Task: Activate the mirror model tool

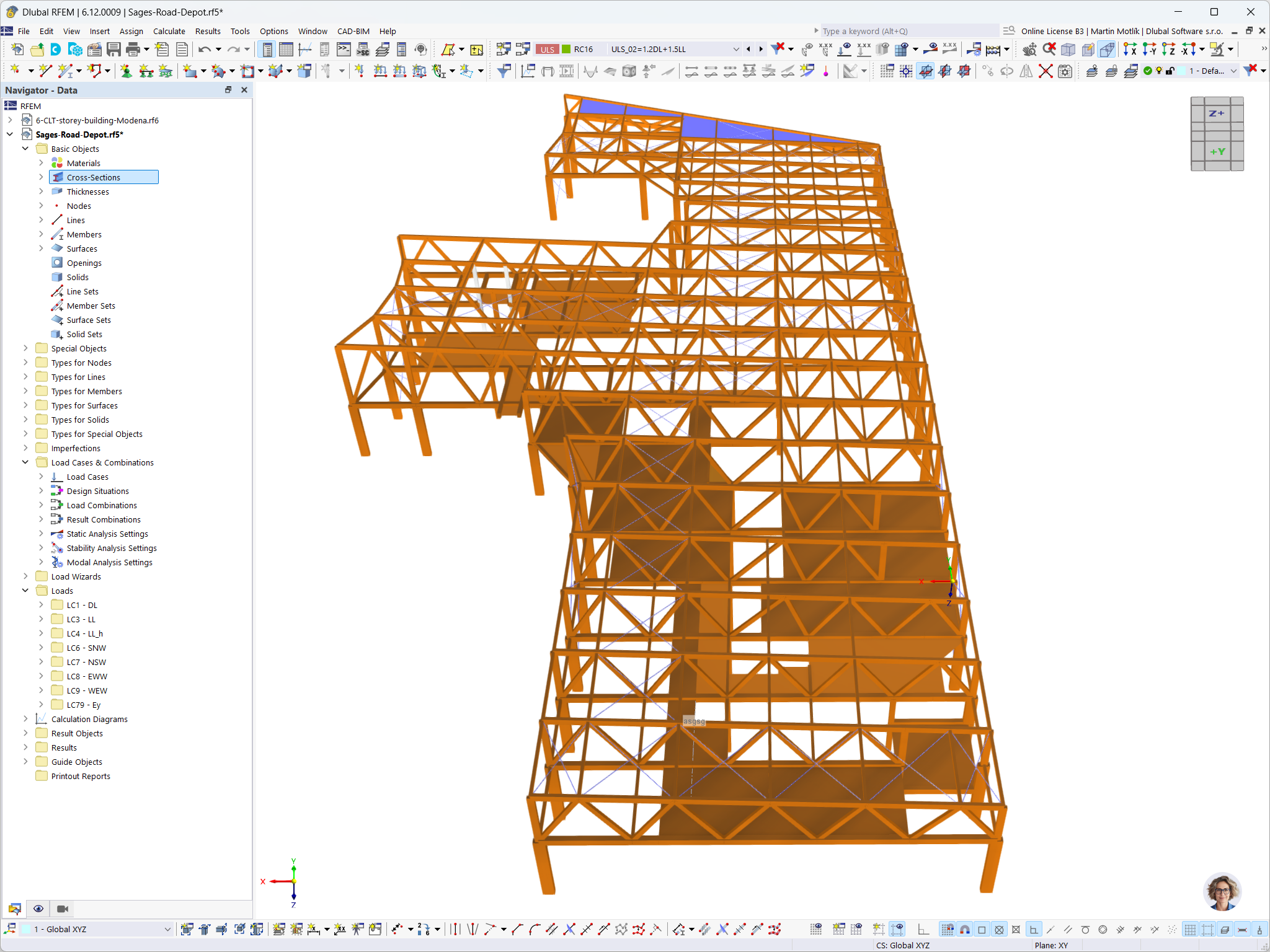Action: click(x=1026, y=71)
